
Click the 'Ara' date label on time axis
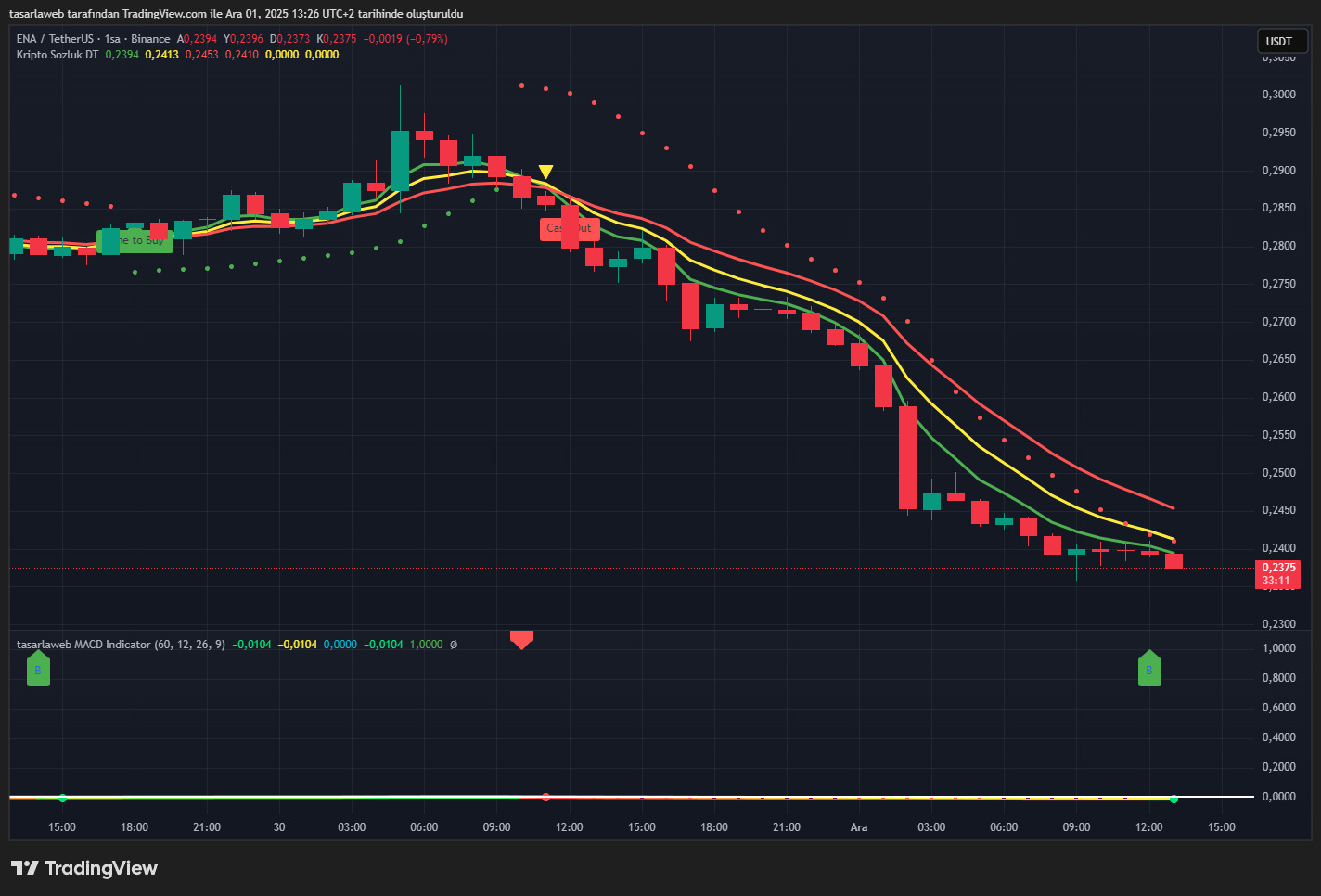click(x=859, y=827)
